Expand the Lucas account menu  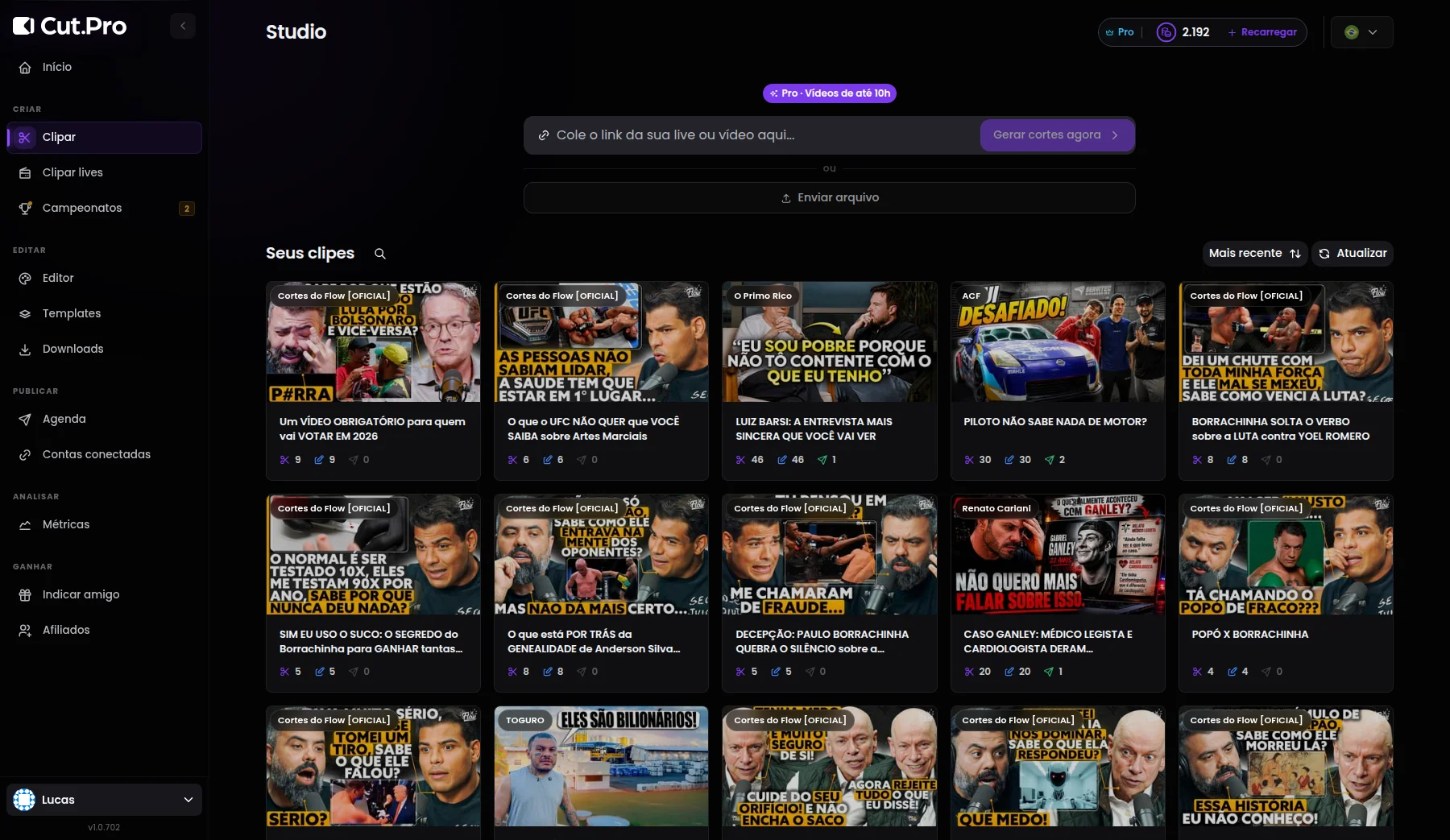(x=104, y=800)
